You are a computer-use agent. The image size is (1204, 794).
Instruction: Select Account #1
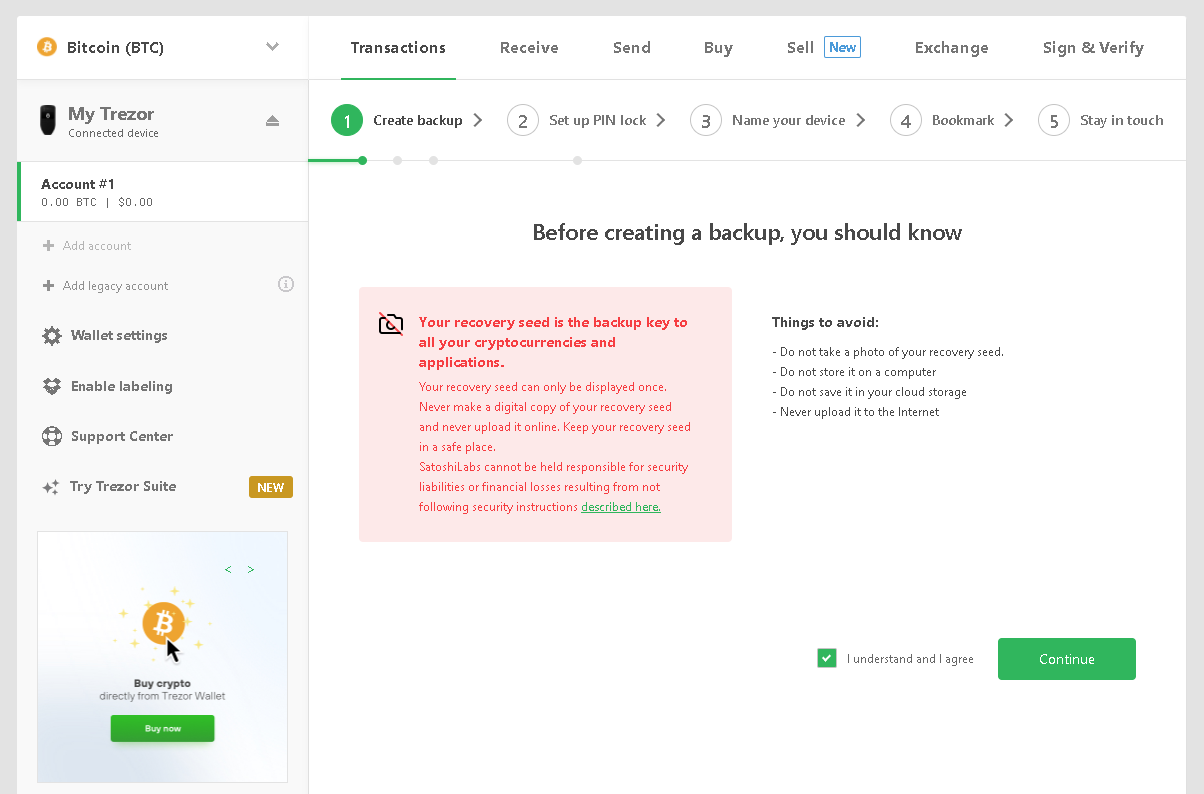pyautogui.click(x=163, y=192)
